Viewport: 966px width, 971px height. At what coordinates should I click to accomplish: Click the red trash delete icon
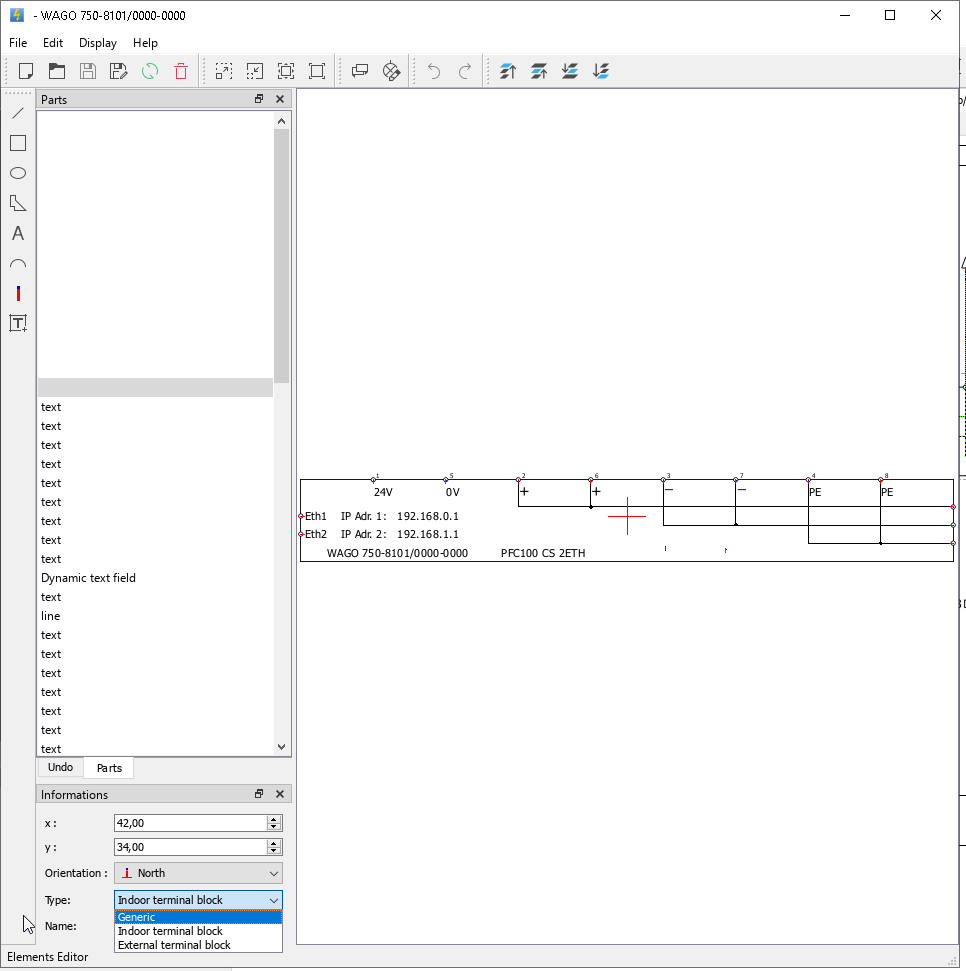coord(181,71)
